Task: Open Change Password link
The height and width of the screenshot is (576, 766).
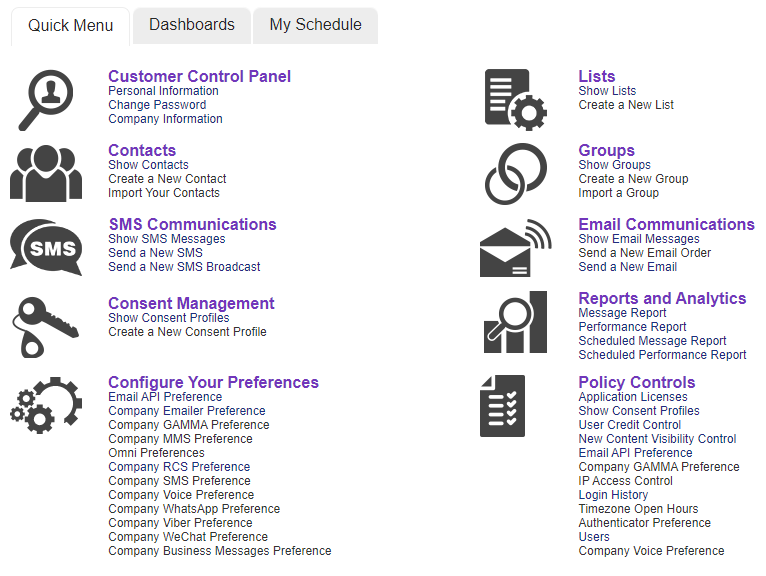Action: point(157,105)
